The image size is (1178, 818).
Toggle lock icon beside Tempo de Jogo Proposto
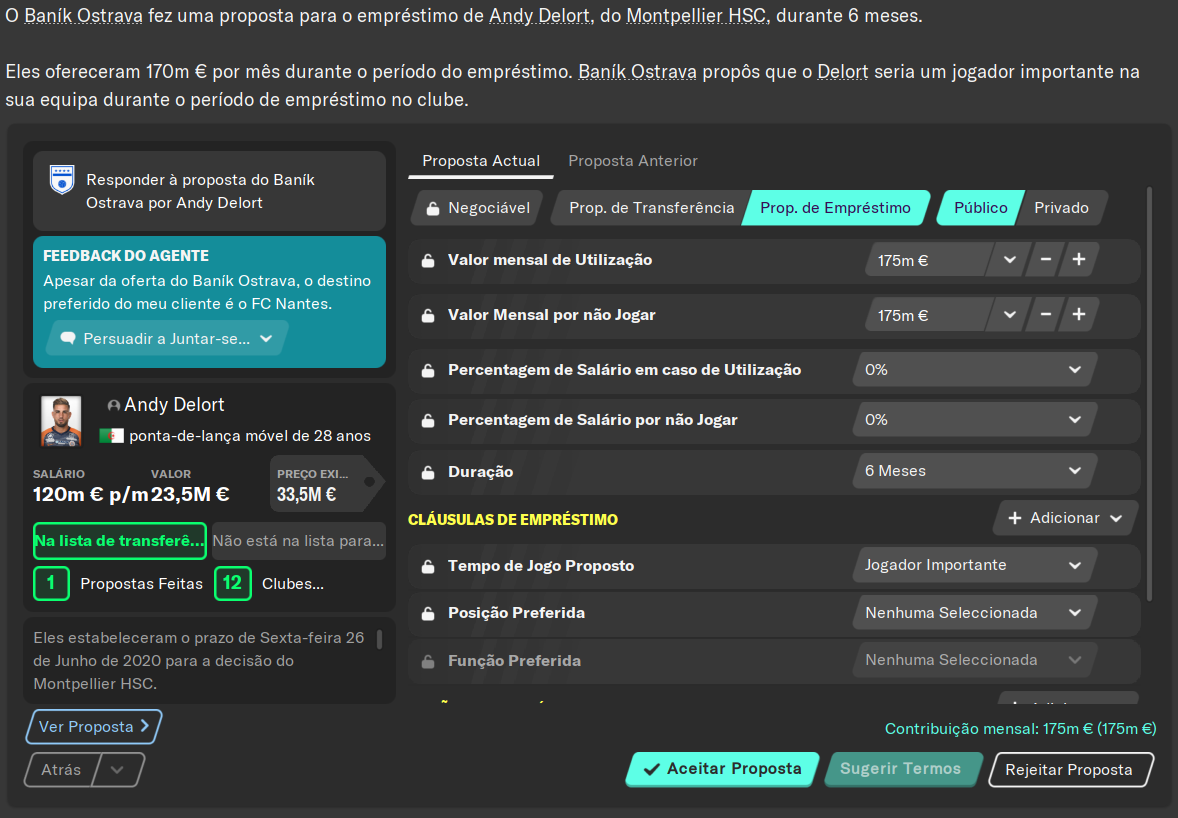[x=428, y=566]
